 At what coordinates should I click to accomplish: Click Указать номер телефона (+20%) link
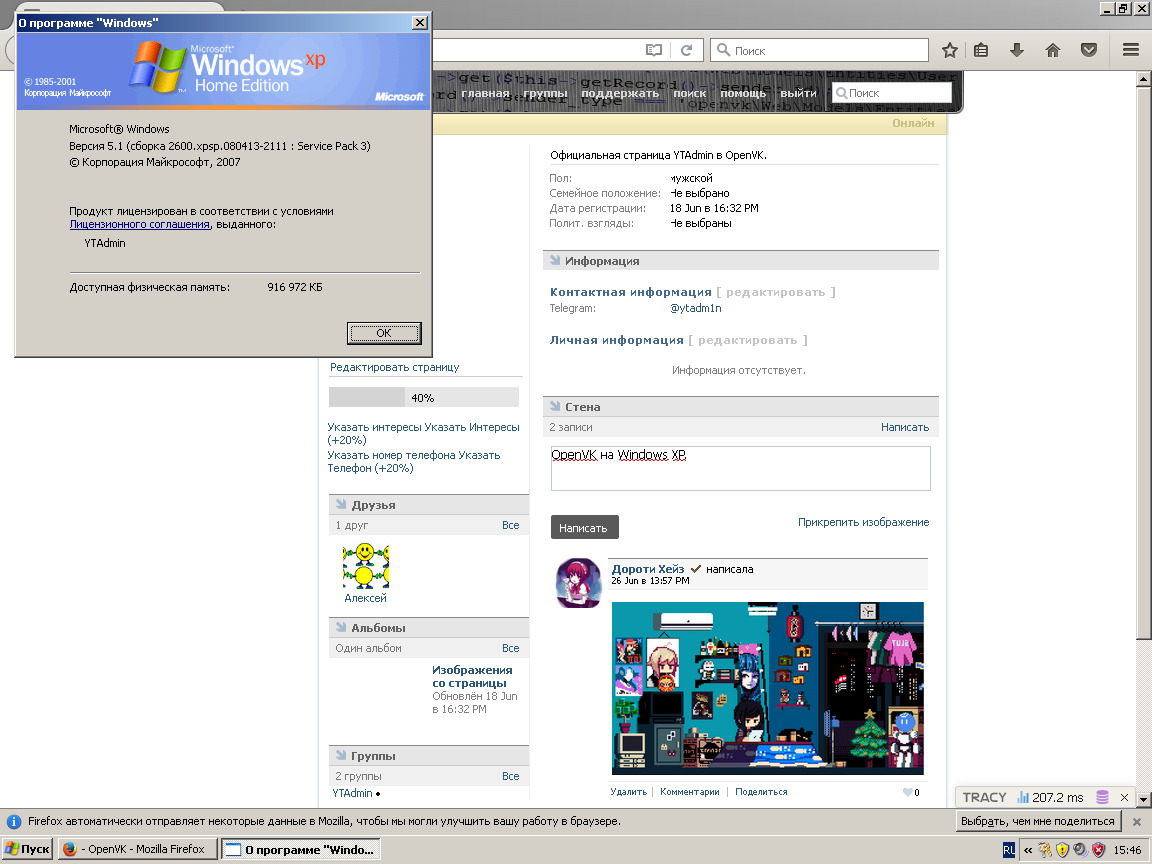pos(414,461)
